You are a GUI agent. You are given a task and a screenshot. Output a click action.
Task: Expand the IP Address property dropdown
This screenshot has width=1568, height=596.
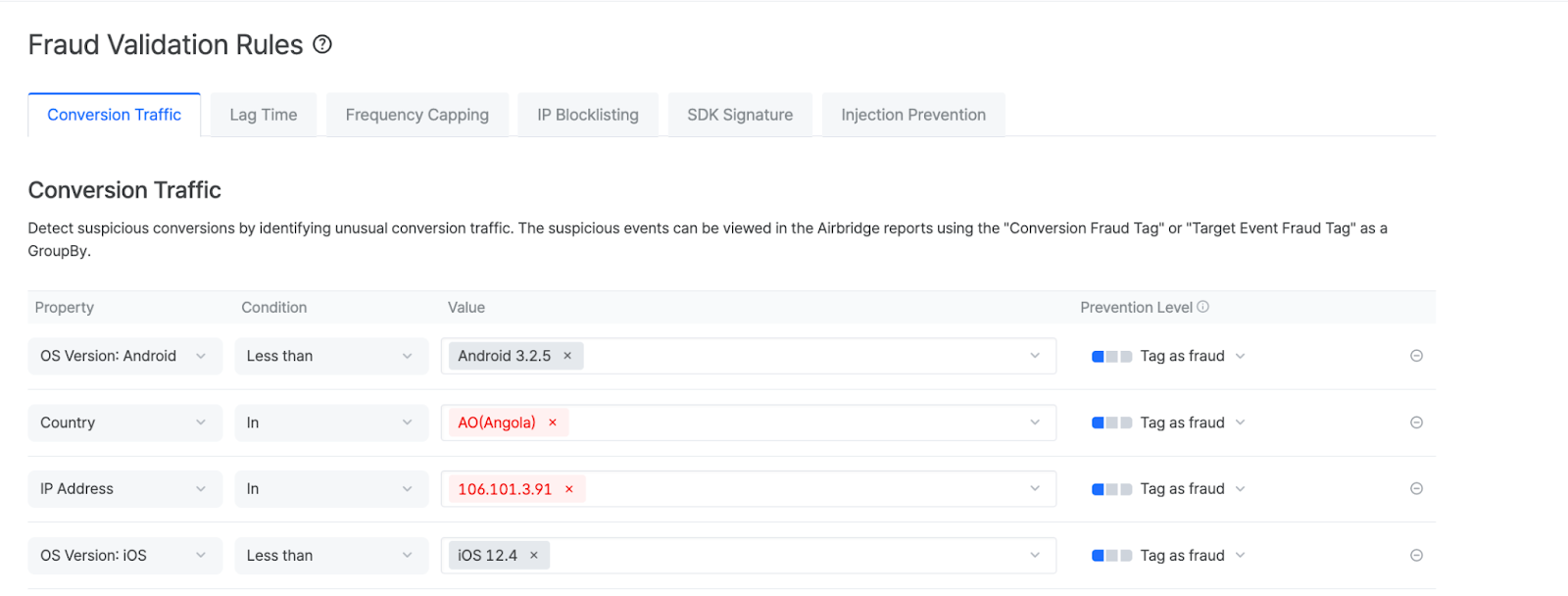124,488
